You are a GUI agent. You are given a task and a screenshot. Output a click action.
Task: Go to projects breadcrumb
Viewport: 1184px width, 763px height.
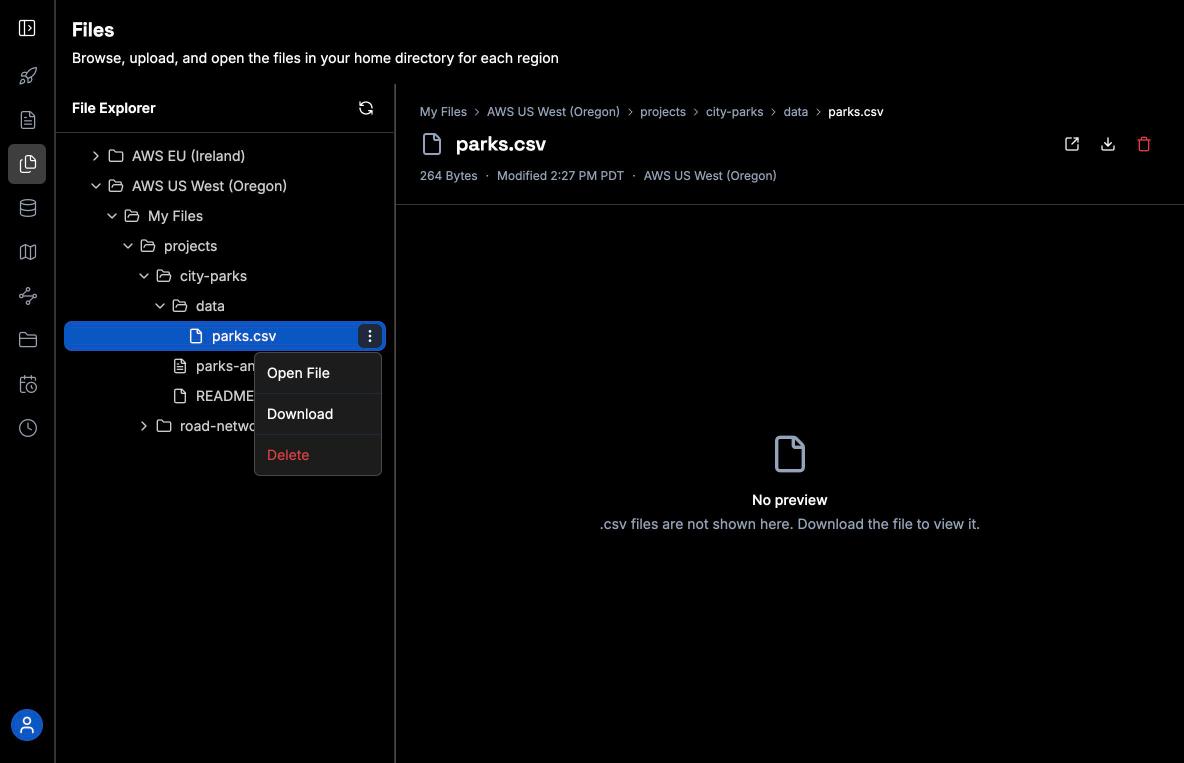(663, 112)
